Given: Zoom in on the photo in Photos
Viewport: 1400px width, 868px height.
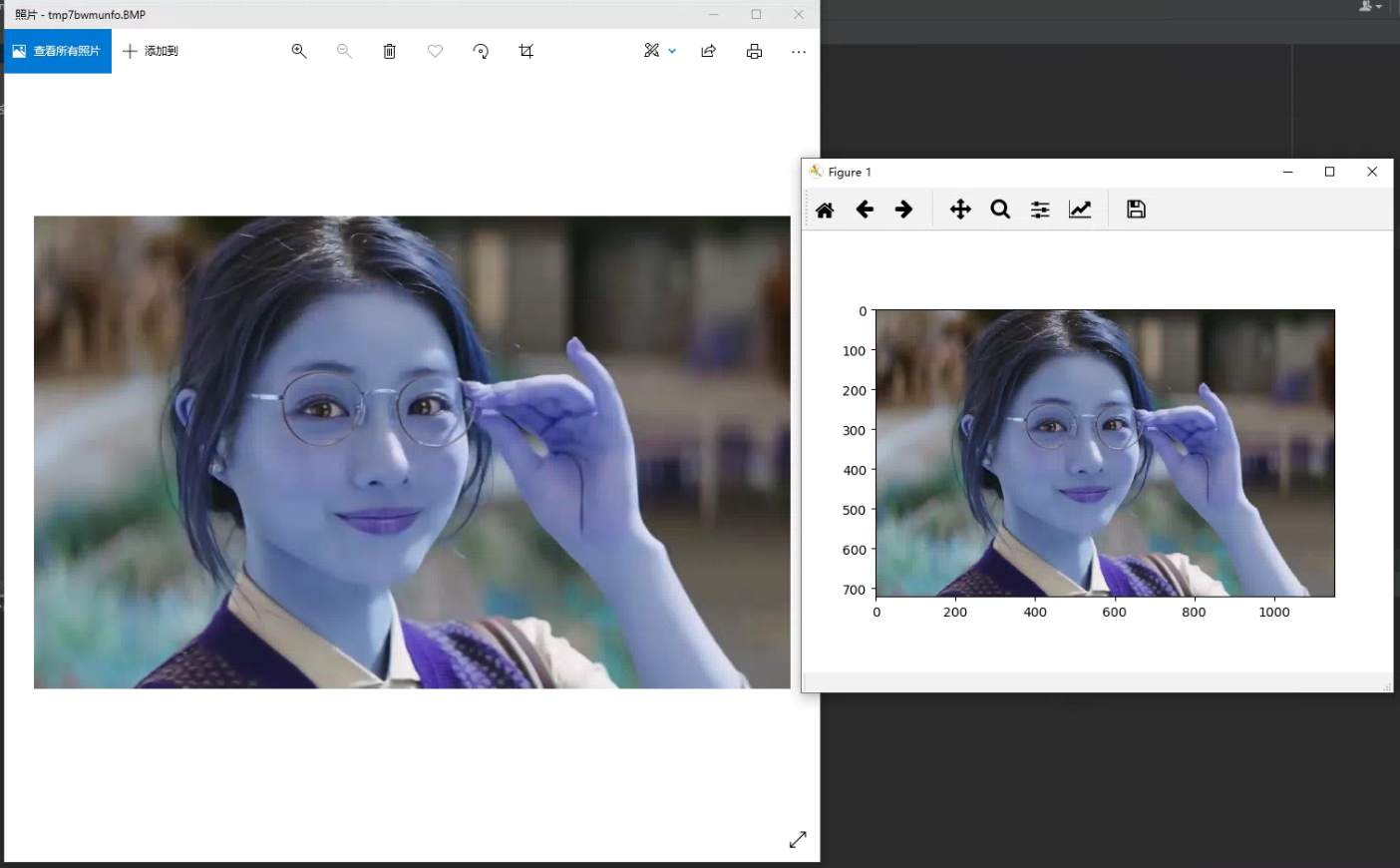Looking at the screenshot, I should pos(299,51).
